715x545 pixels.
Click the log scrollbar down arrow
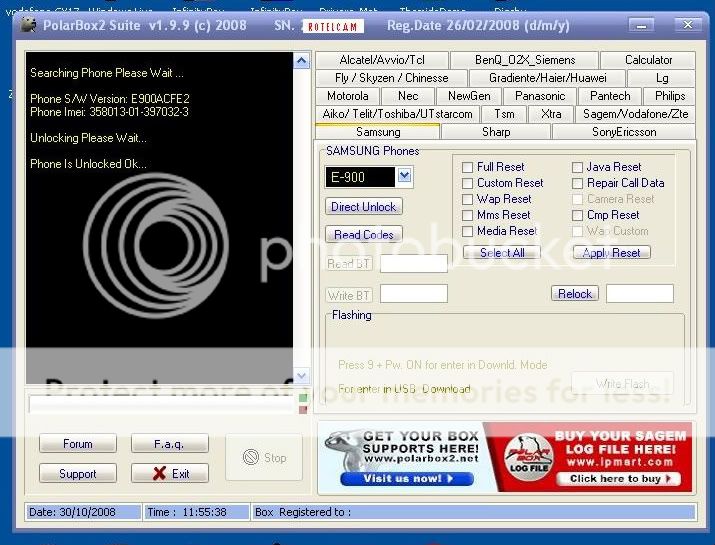[x=301, y=376]
